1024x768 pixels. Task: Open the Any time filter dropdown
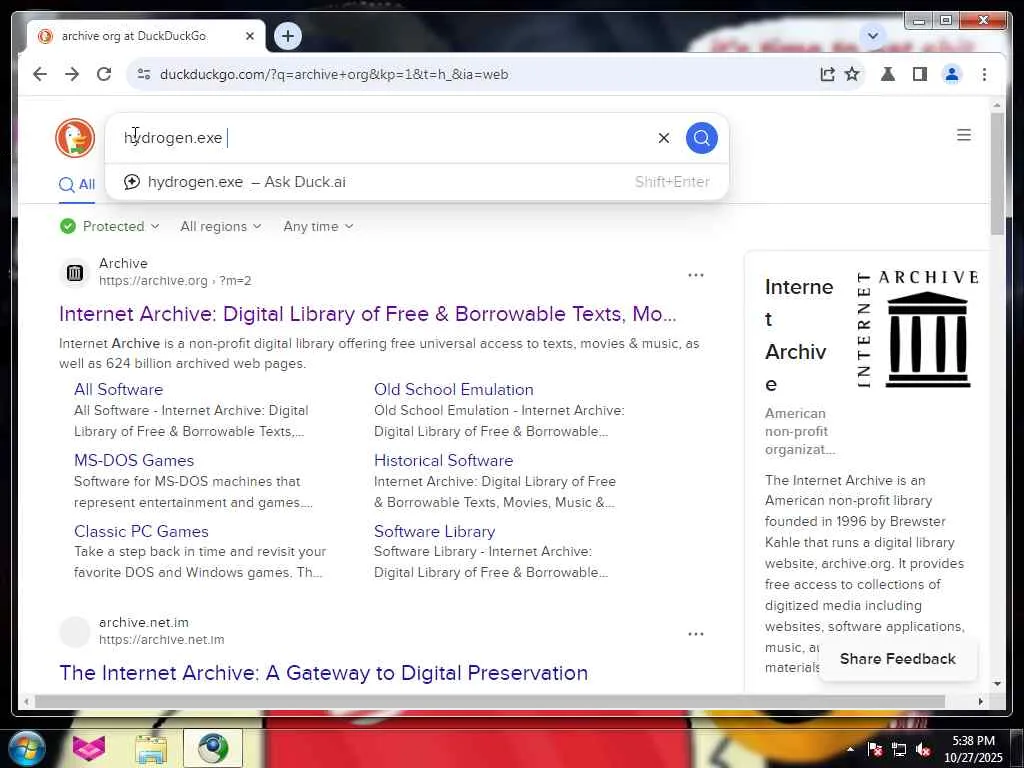pos(318,227)
